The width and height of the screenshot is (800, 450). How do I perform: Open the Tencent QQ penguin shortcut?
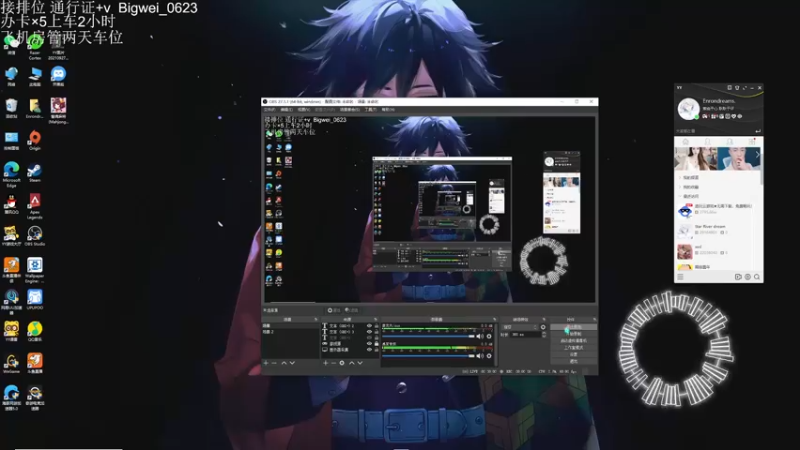11,204
